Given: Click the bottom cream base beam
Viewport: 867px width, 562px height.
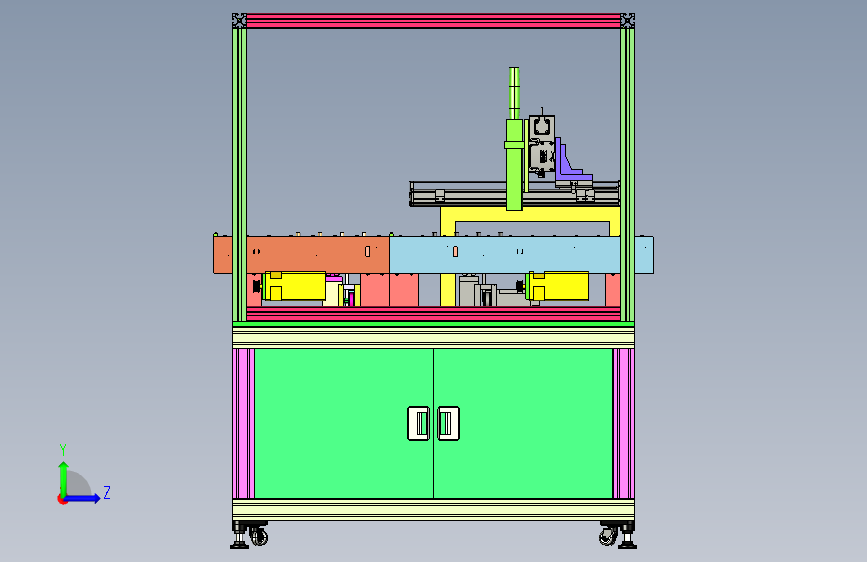Looking at the screenshot, I should [x=434, y=509].
